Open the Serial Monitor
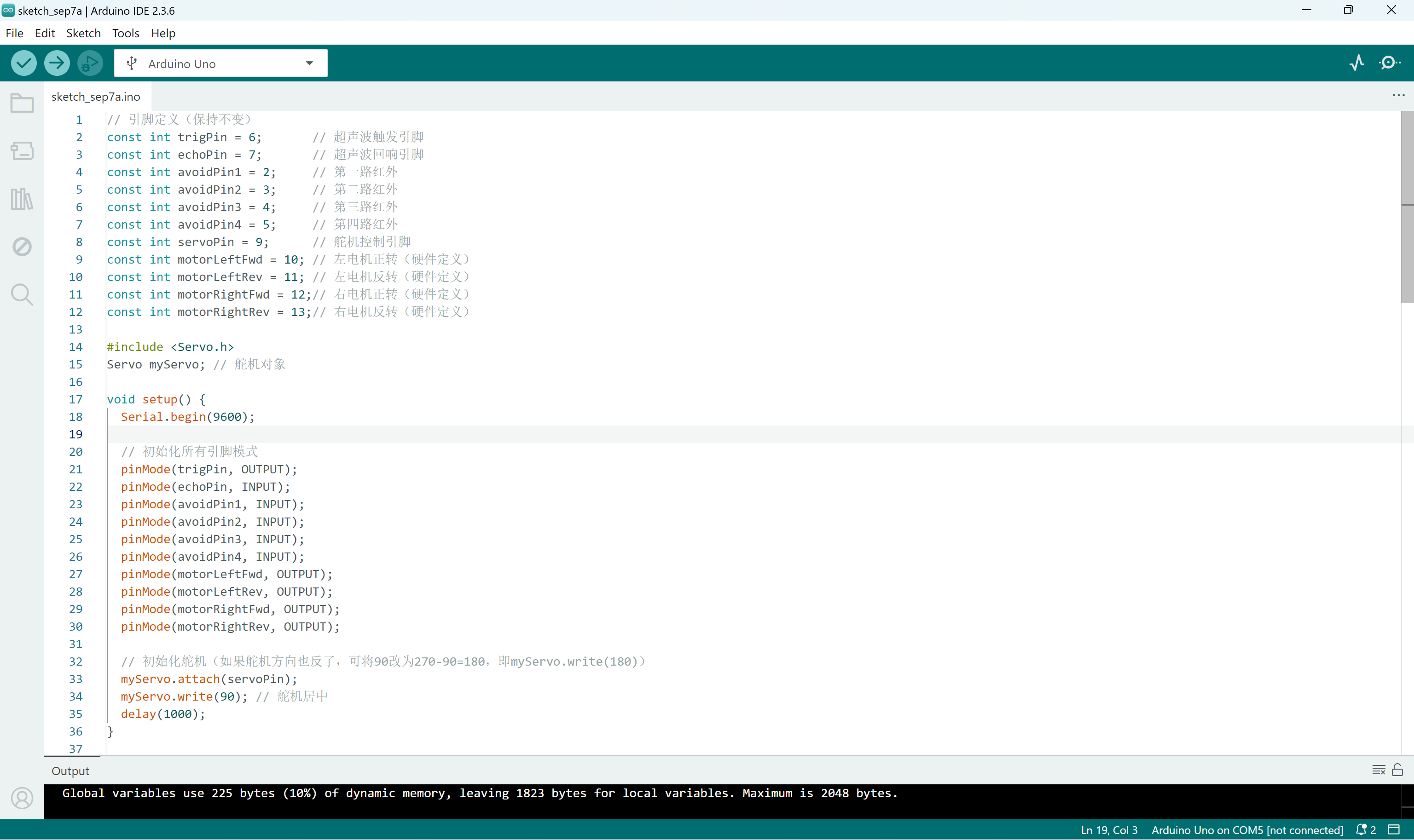This screenshot has height=840, width=1414. (x=1389, y=63)
